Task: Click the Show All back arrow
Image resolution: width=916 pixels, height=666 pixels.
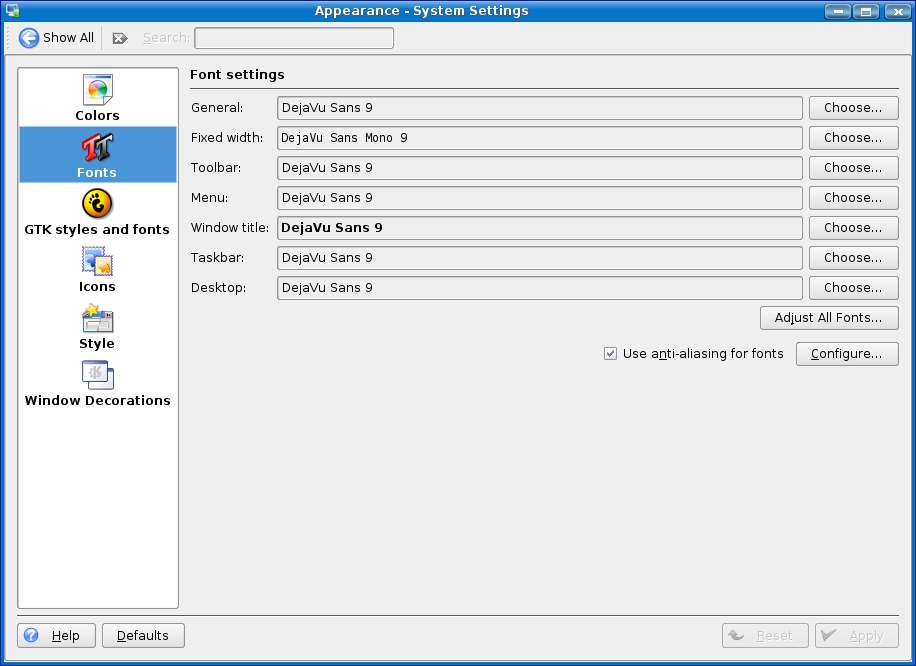Action: pyautogui.click(x=30, y=38)
